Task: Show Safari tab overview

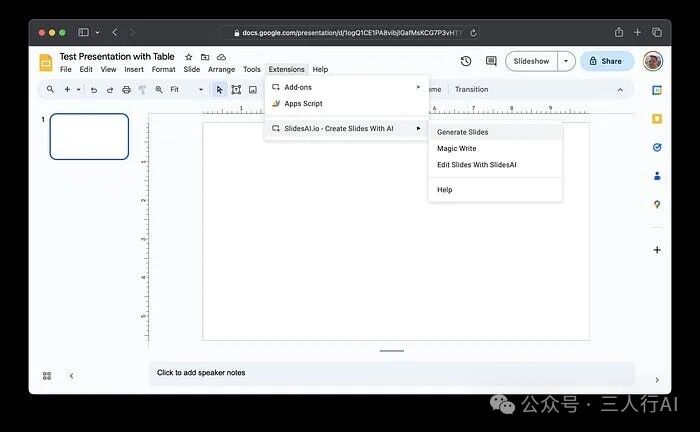Action: tap(657, 32)
